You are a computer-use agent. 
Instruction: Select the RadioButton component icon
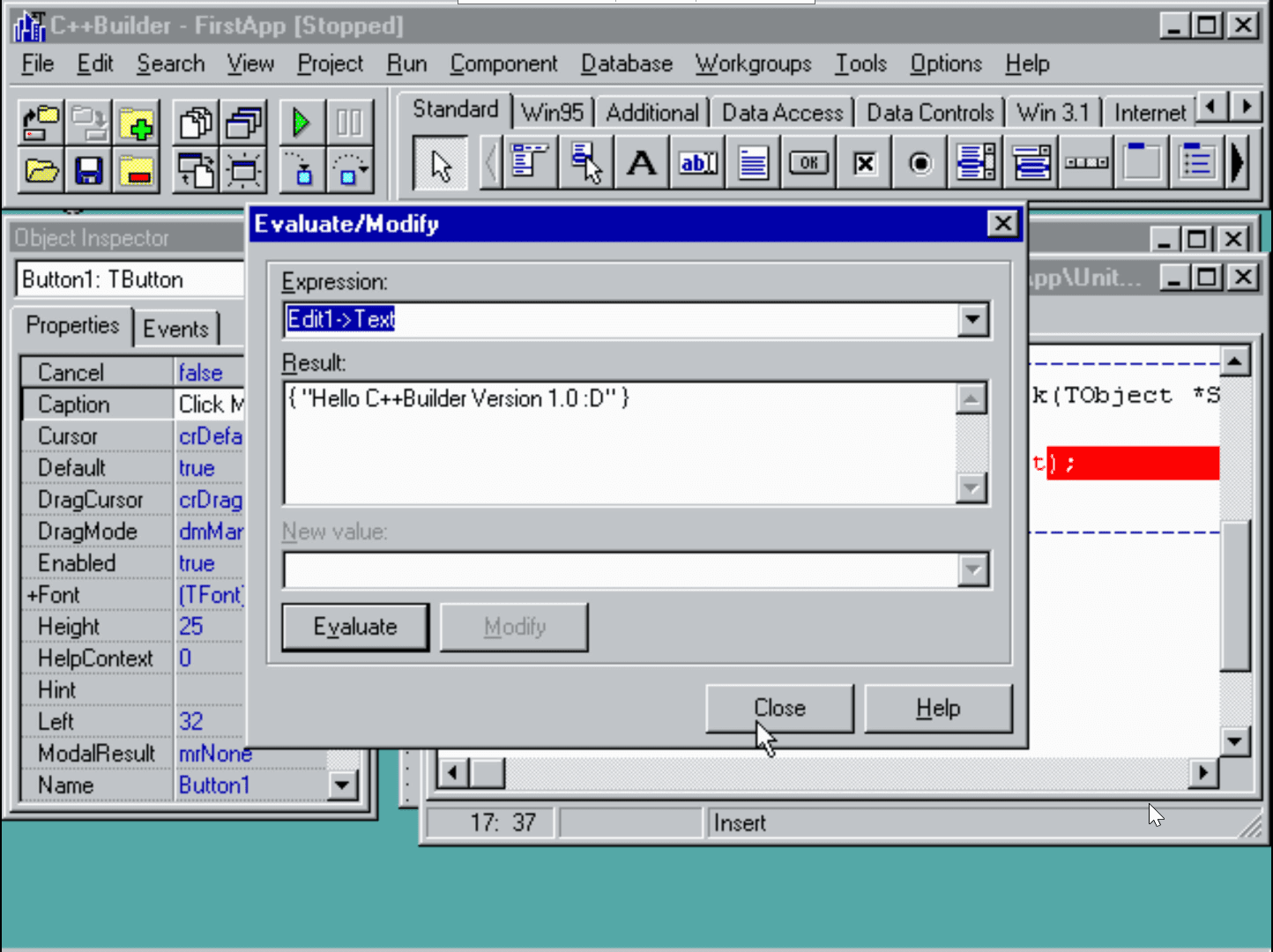[920, 163]
